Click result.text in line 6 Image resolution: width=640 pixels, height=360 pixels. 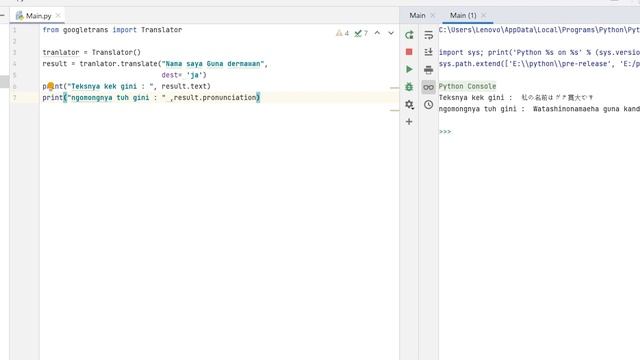184,86
